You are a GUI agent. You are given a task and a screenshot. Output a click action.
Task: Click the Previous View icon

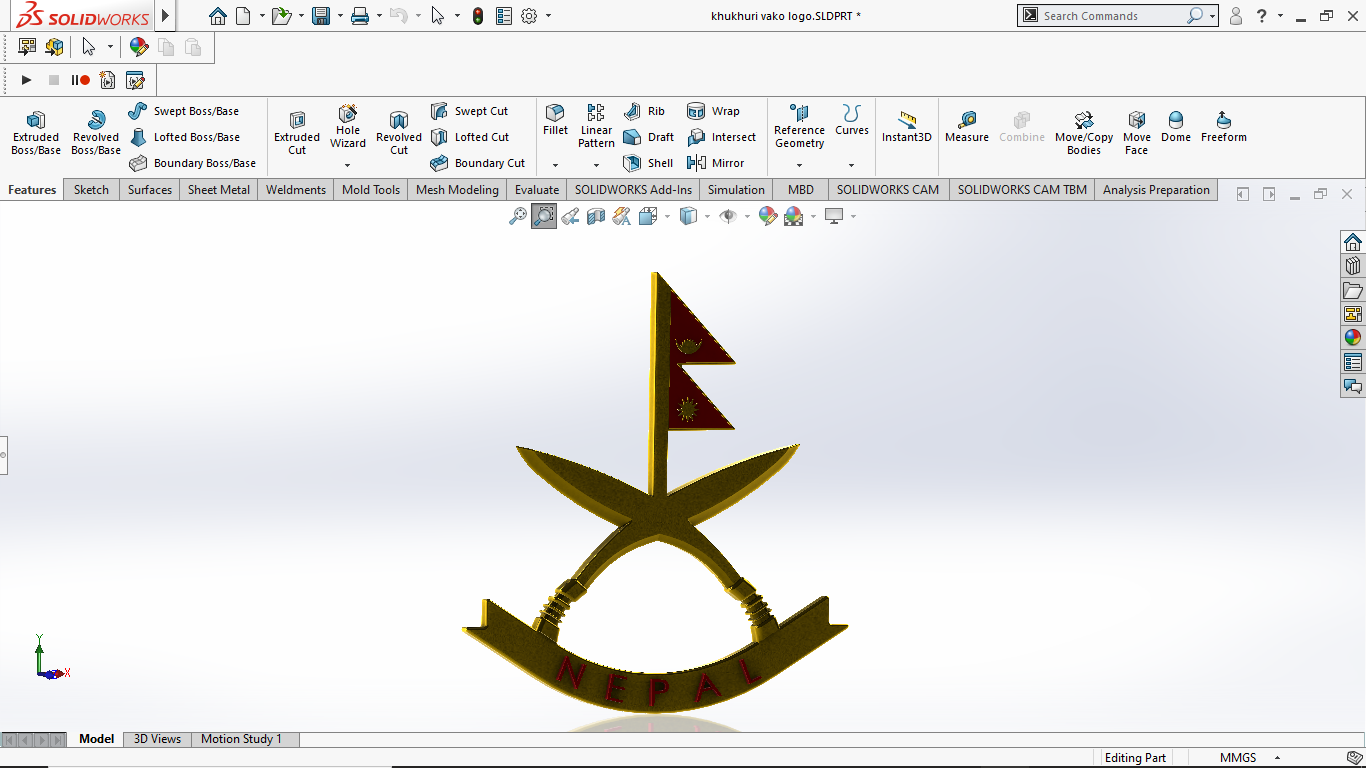pos(570,216)
